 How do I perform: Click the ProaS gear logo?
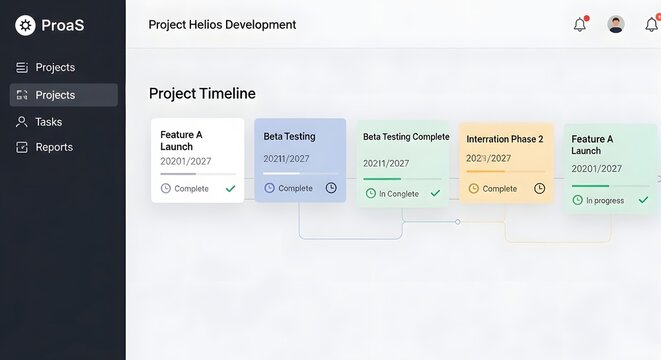point(25,25)
